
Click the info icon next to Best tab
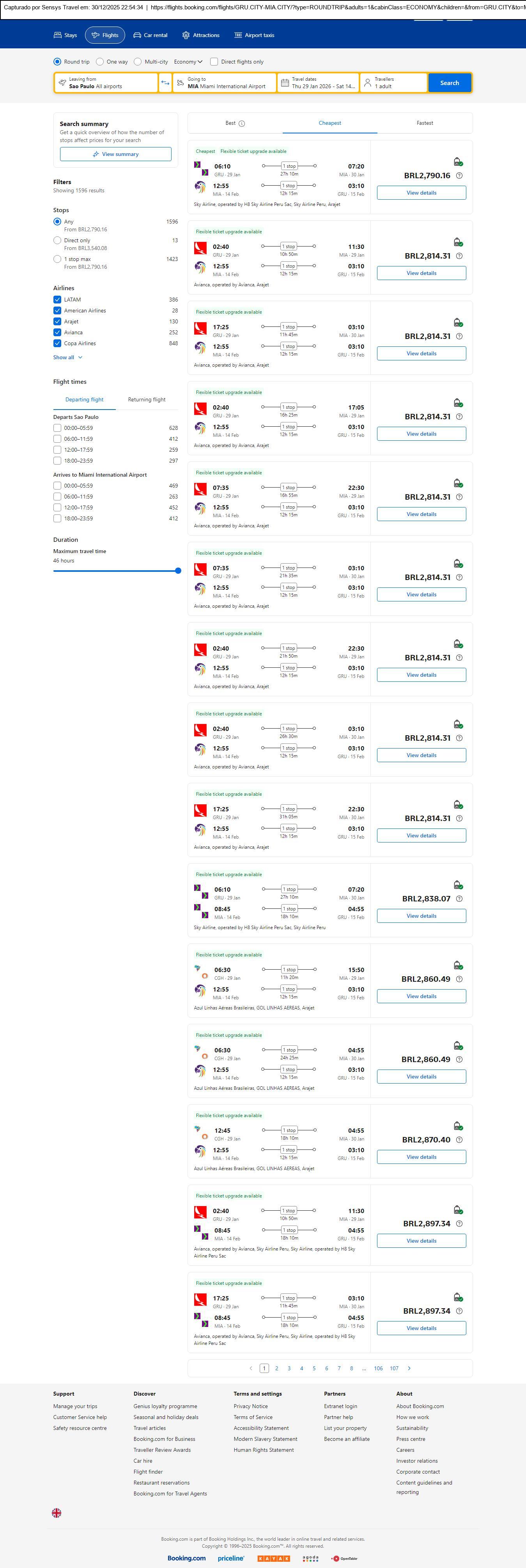coord(242,124)
